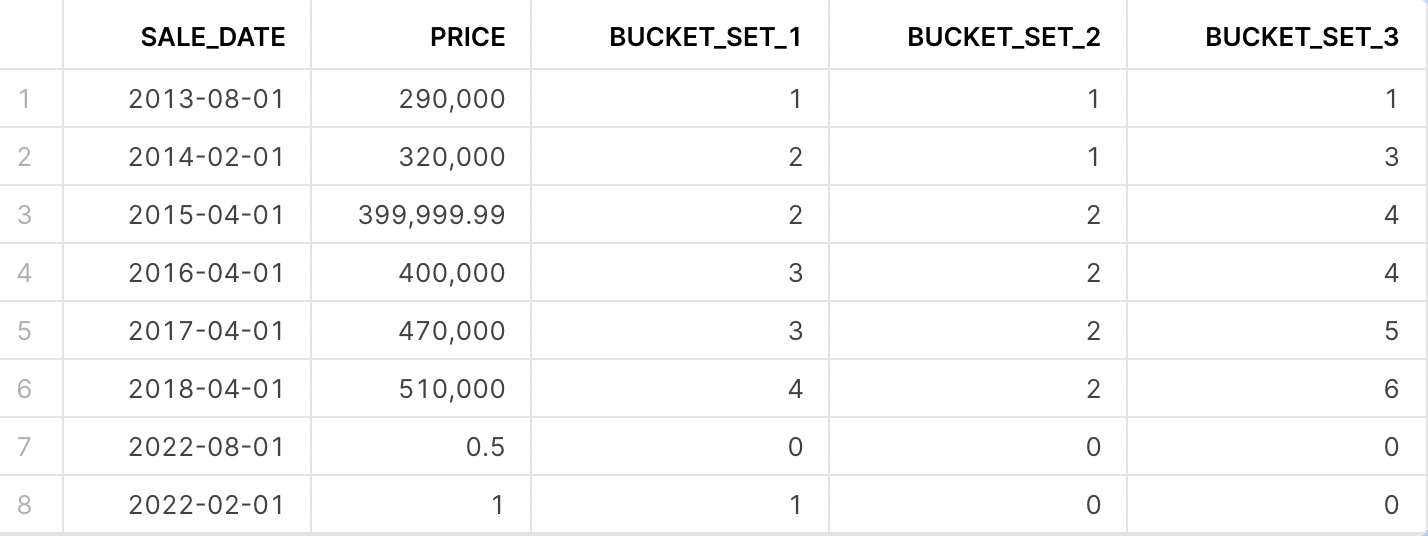Click the 399,999.99 price cell

[432, 215]
